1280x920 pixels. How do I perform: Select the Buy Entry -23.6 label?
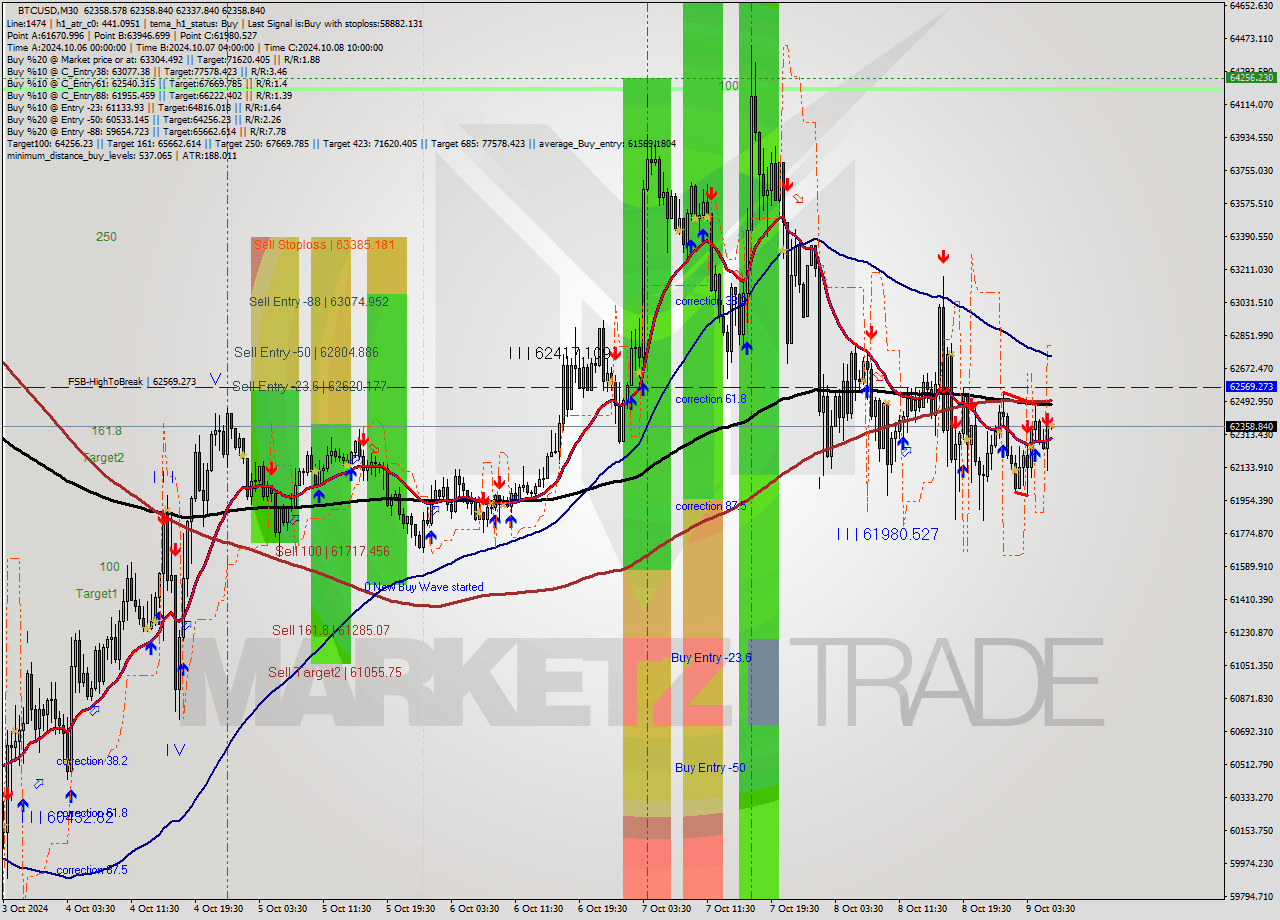point(711,657)
